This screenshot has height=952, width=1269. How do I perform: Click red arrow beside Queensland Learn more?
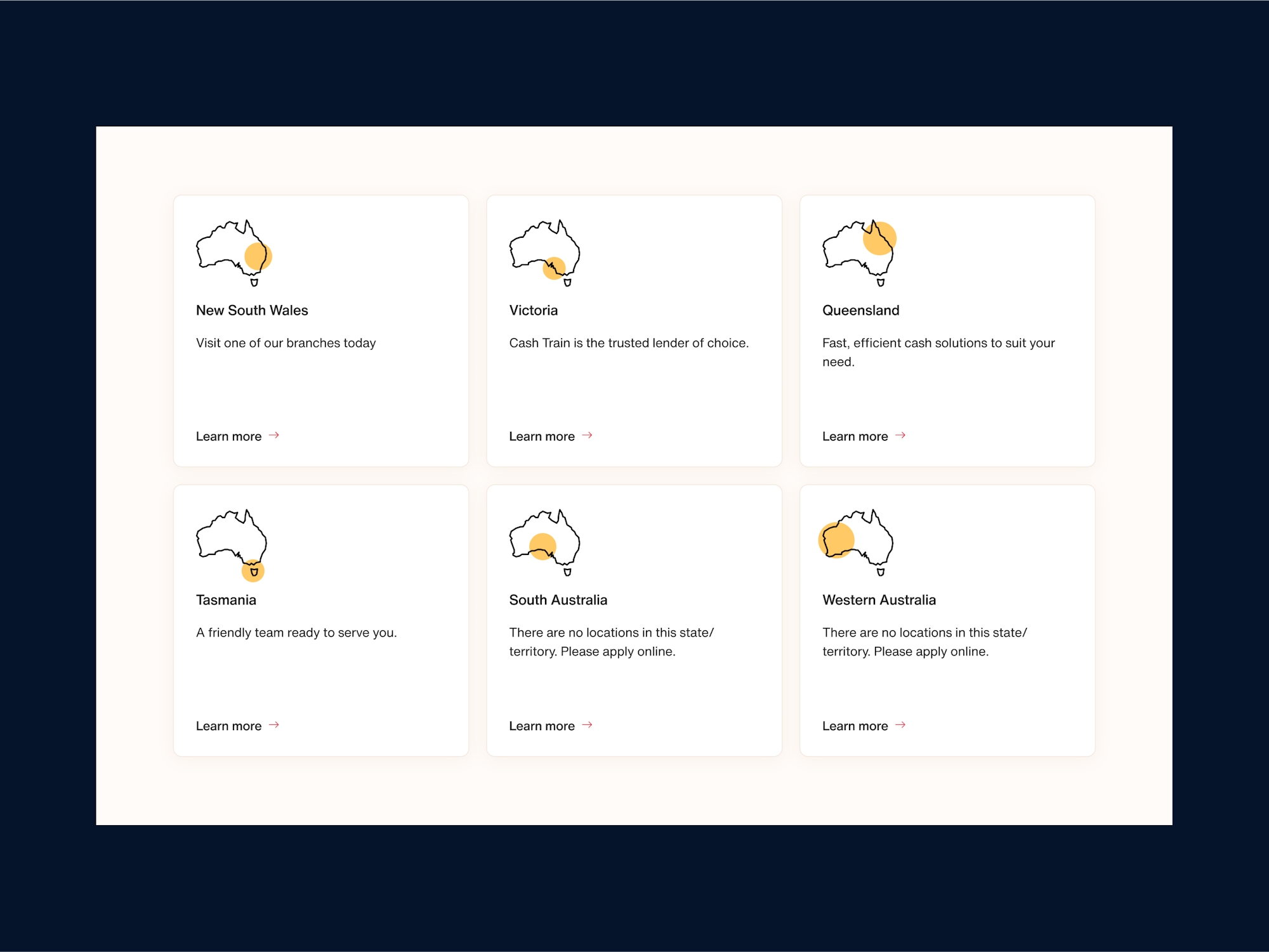pyautogui.click(x=900, y=435)
